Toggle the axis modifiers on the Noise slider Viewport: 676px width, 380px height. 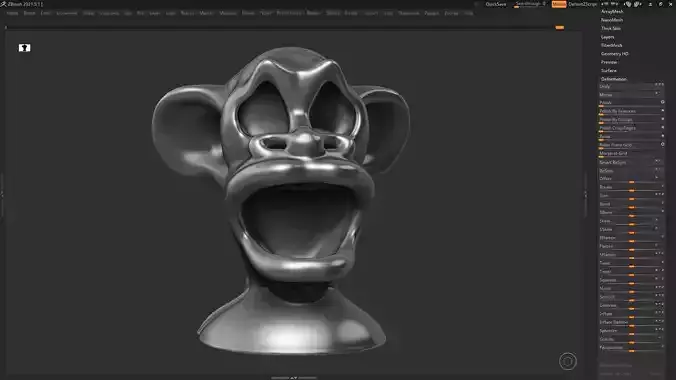pyautogui.click(x=660, y=287)
